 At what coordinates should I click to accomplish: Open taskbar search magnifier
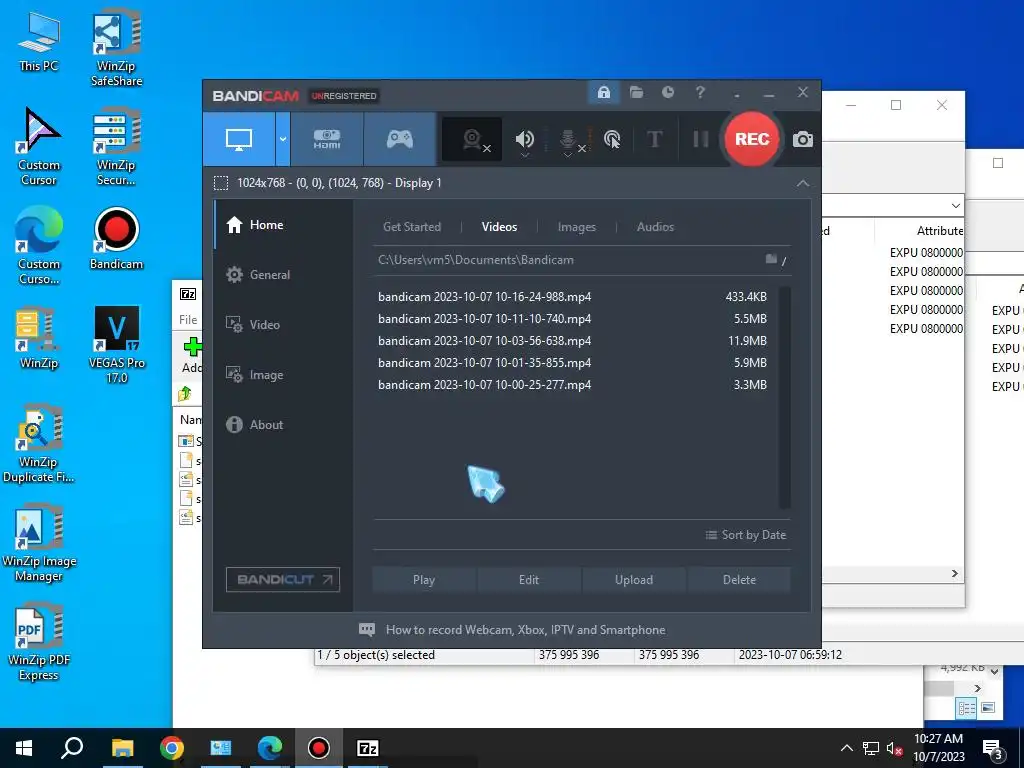(x=72, y=748)
